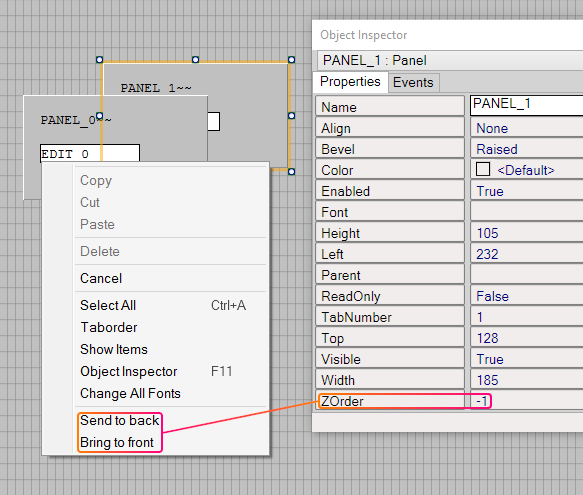This screenshot has width=583, height=495.
Task: Click the ZOrder value -1
Action: 526,401
